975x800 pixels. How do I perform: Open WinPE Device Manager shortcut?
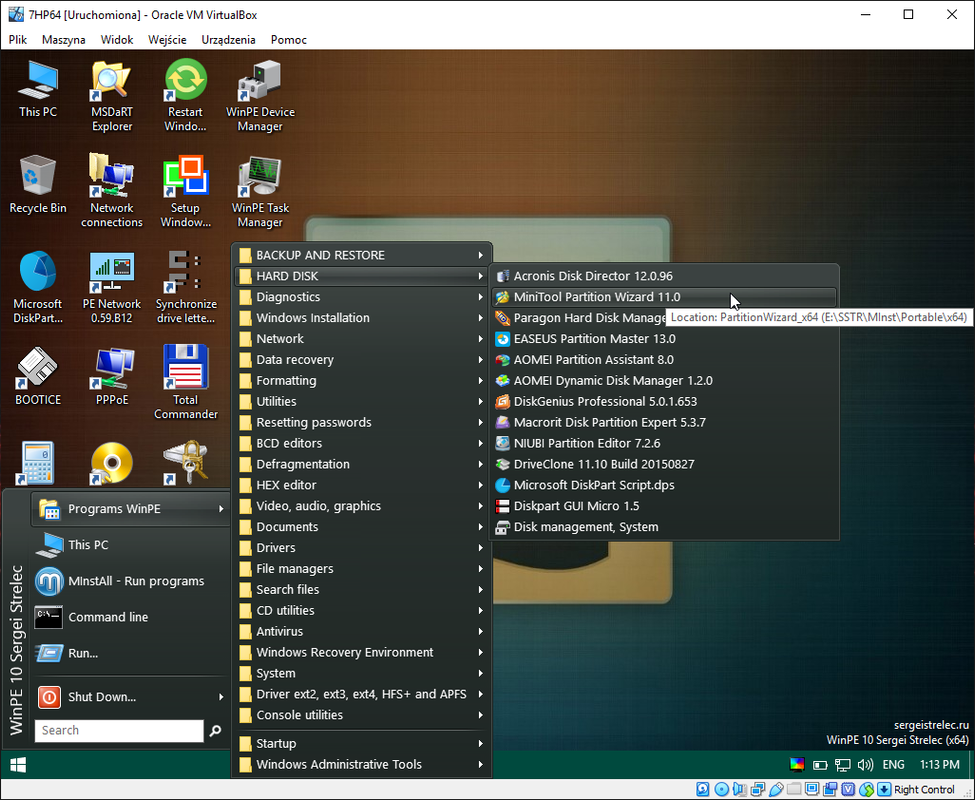[x=260, y=96]
